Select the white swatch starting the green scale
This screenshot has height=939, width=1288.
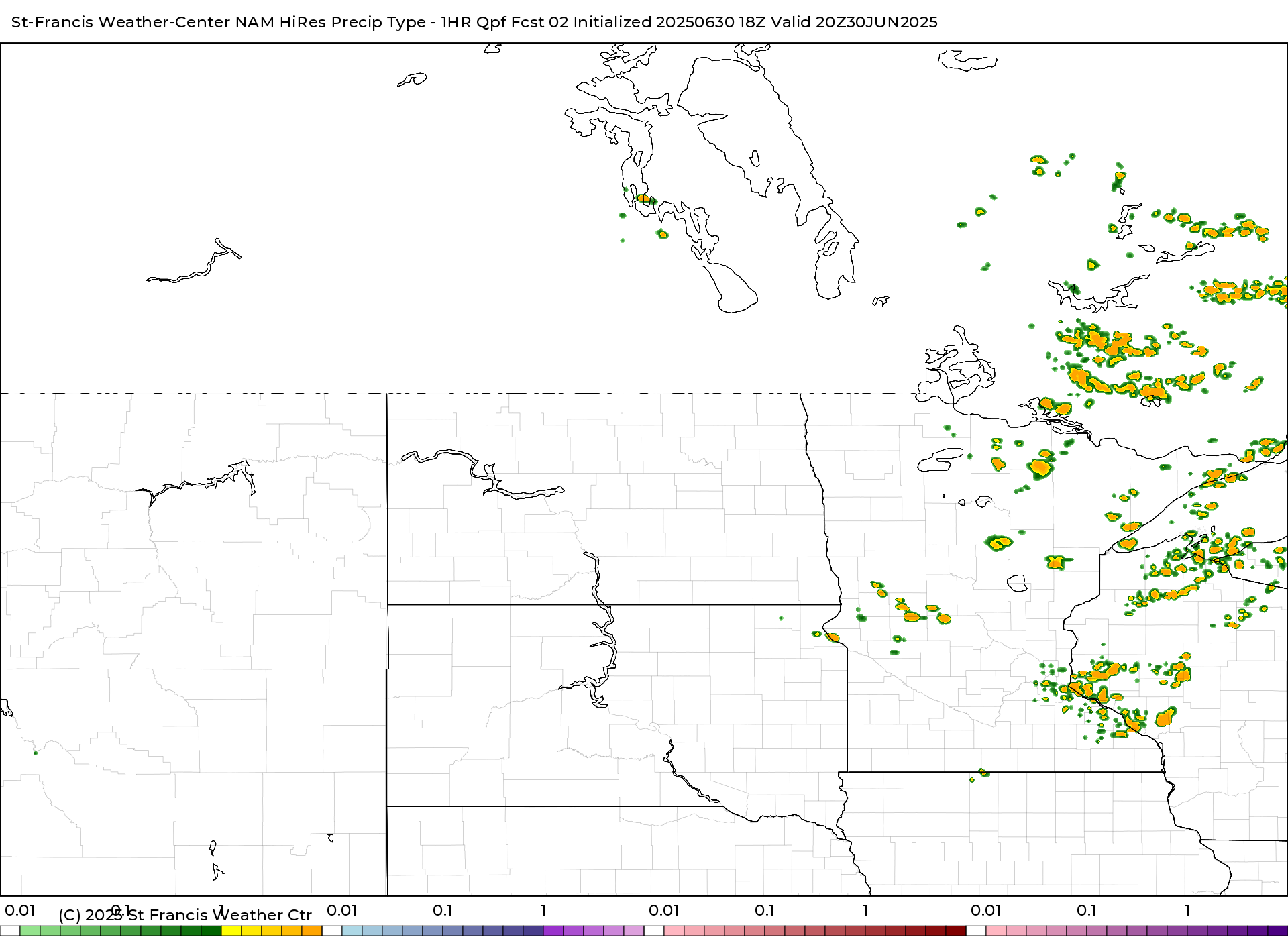coord(10,931)
